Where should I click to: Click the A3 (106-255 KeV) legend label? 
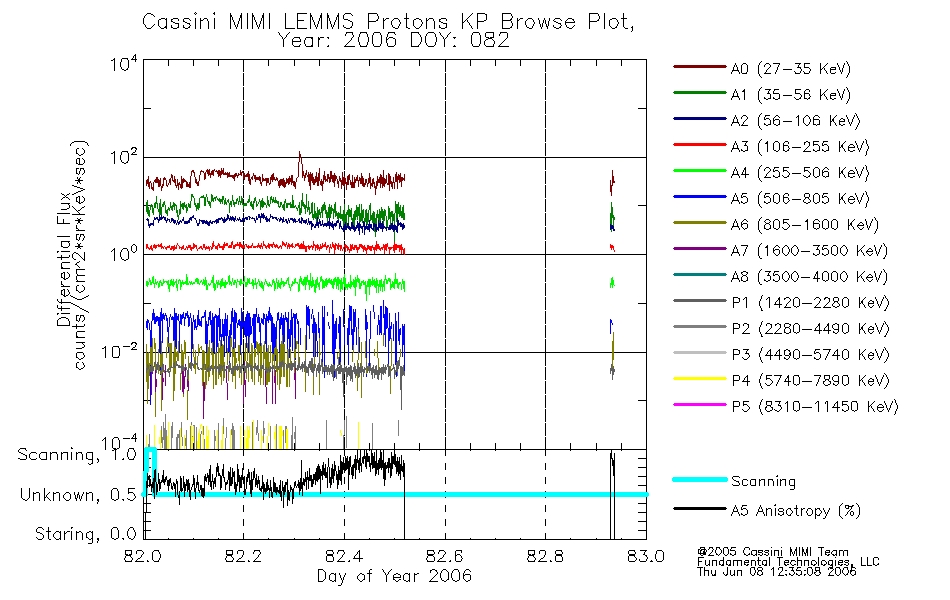pos(800,147)
